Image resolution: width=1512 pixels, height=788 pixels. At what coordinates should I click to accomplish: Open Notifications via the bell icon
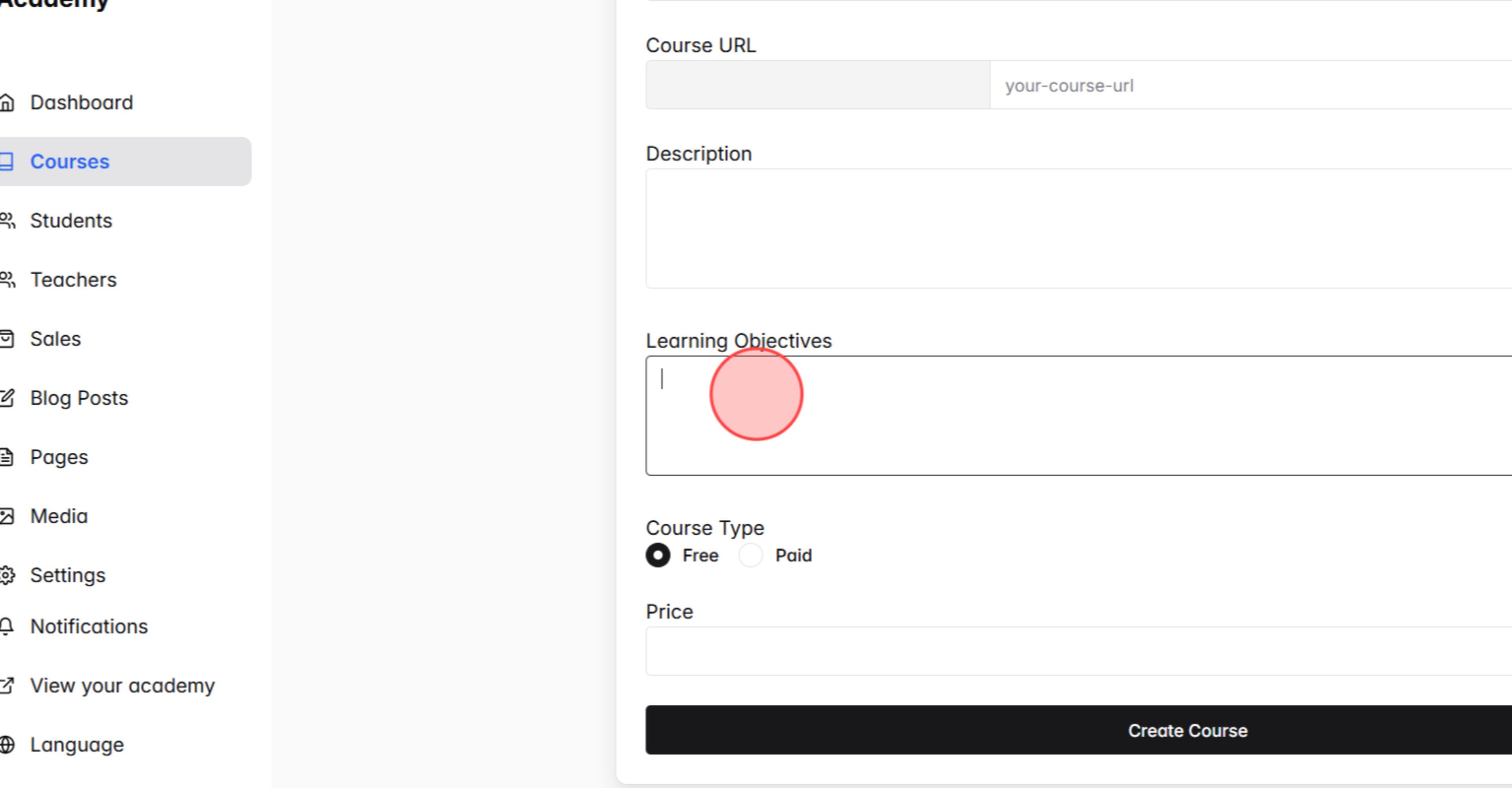pyautogui.click(x=7, y=626)
